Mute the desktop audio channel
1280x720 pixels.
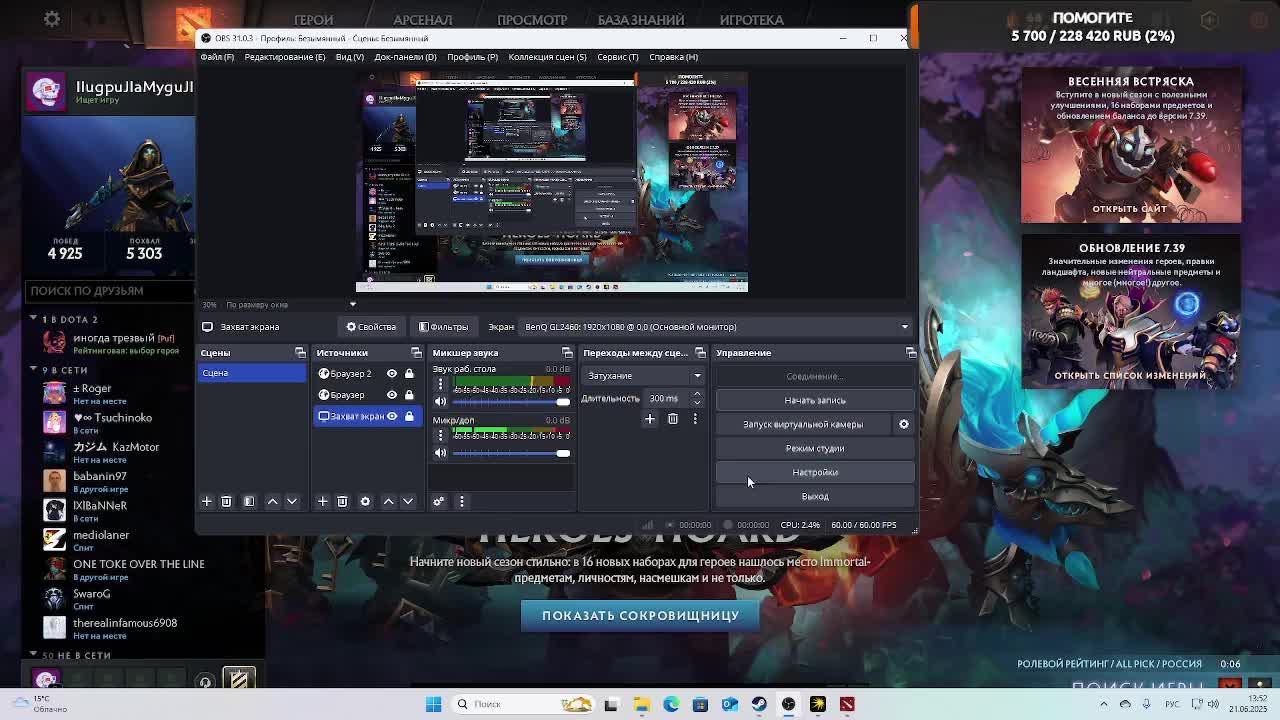(x=440, y=402)
